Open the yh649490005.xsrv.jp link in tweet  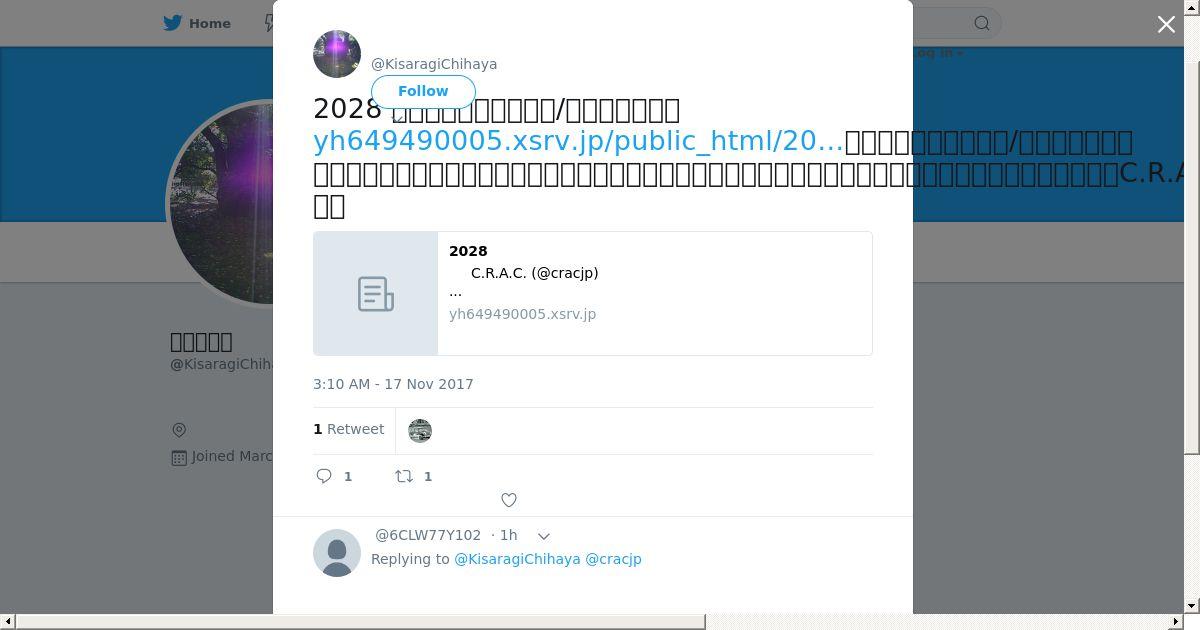click(578, 141)
